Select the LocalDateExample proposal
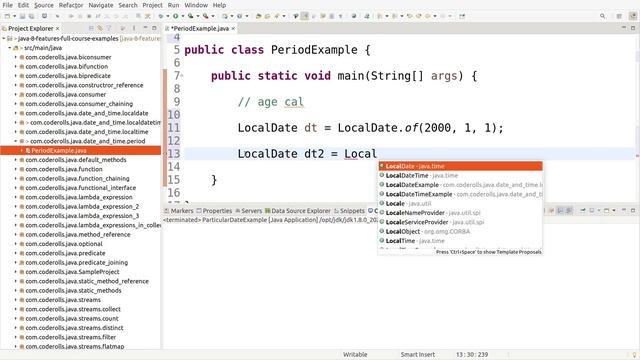 pyautogui.click(x=460, y=185)
